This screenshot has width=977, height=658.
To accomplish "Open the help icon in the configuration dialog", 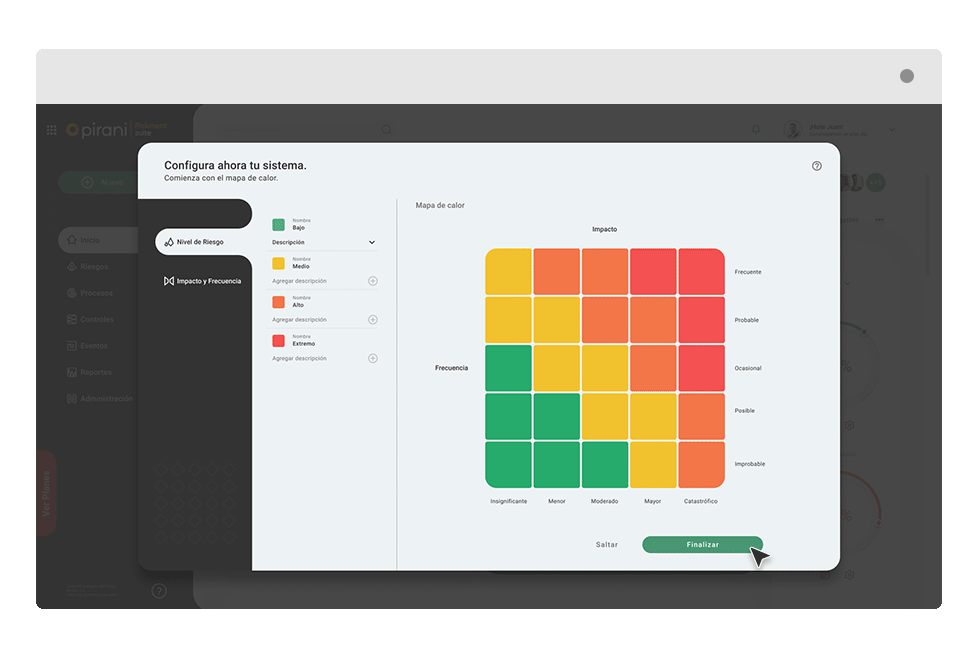I will (x=817, y=166).
